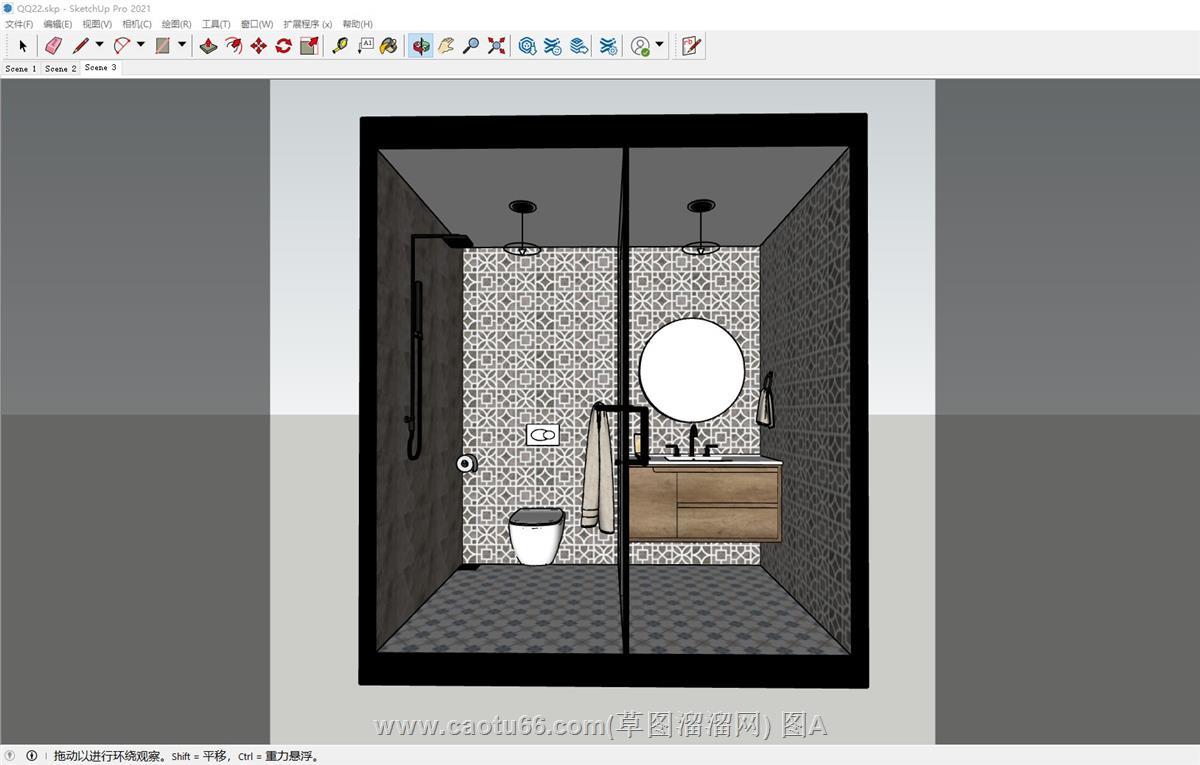Open the 编辑(E) menu
This screenshot has height=765, width=1200.
coord(57,24)
